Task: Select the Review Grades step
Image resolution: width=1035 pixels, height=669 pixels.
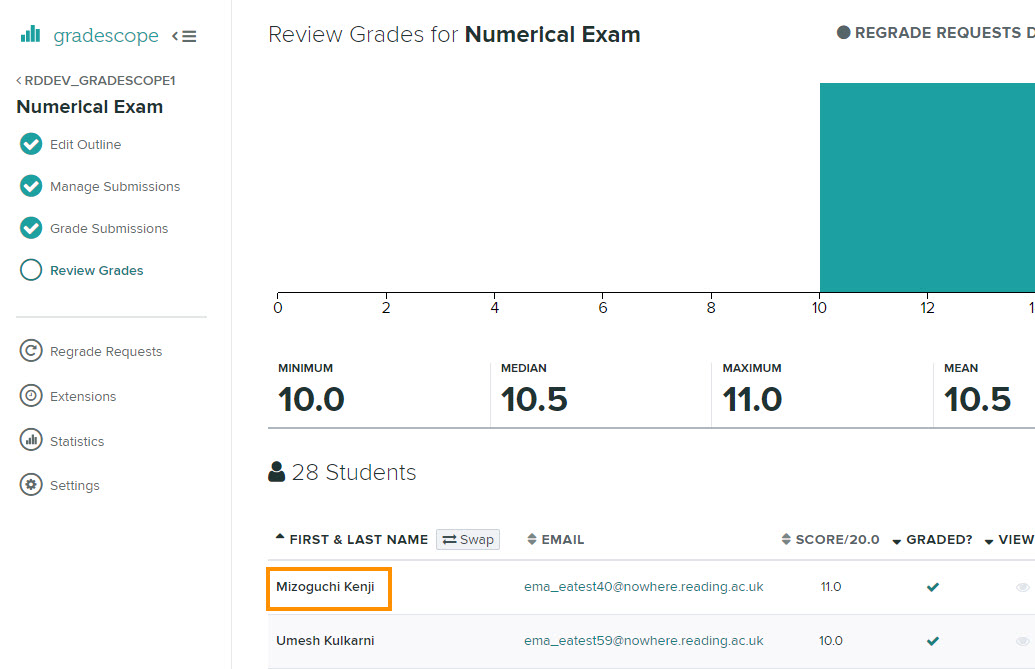Action: pos(96,270)
